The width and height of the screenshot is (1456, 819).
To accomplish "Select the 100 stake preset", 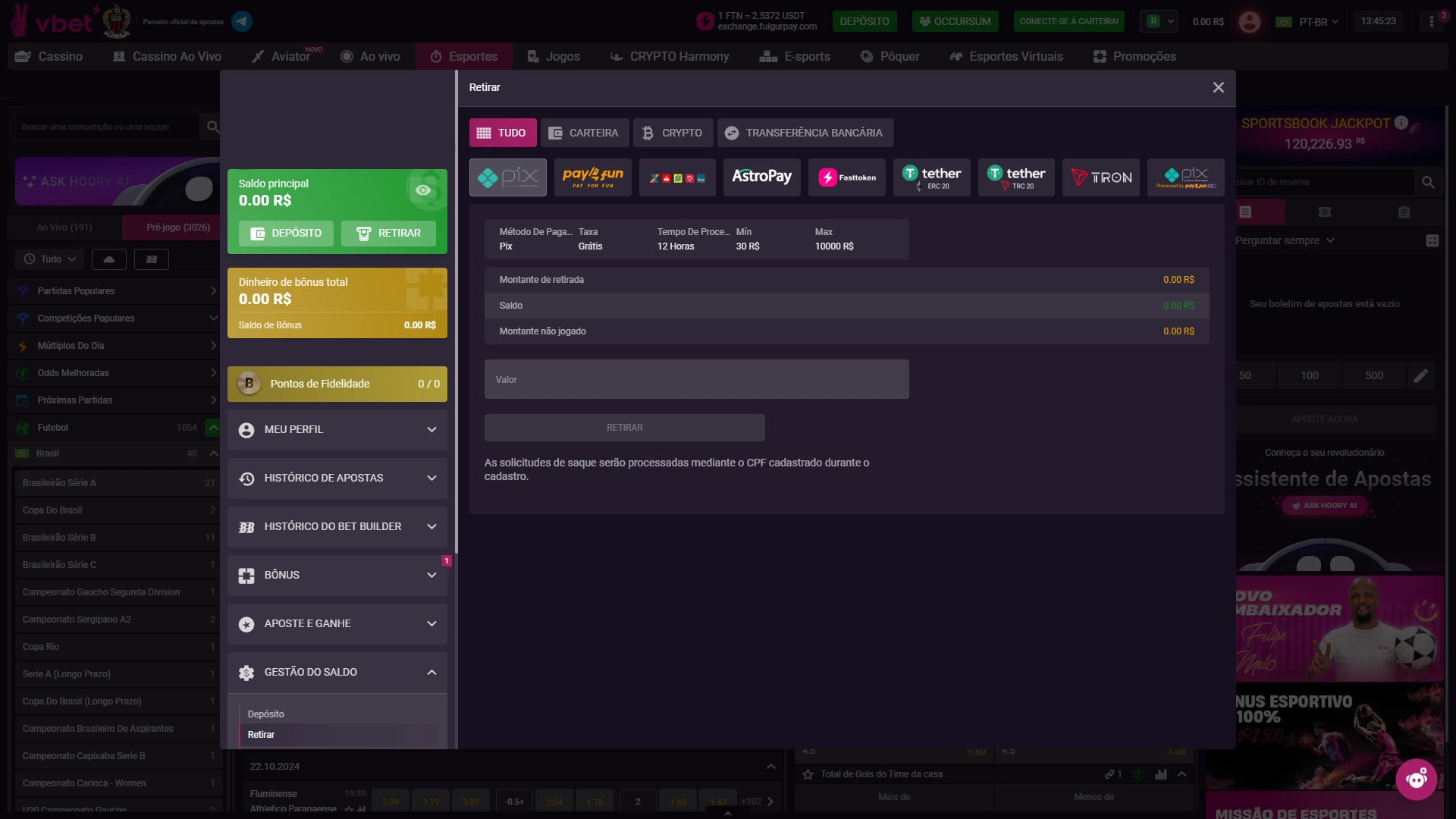I will 1310,375.
